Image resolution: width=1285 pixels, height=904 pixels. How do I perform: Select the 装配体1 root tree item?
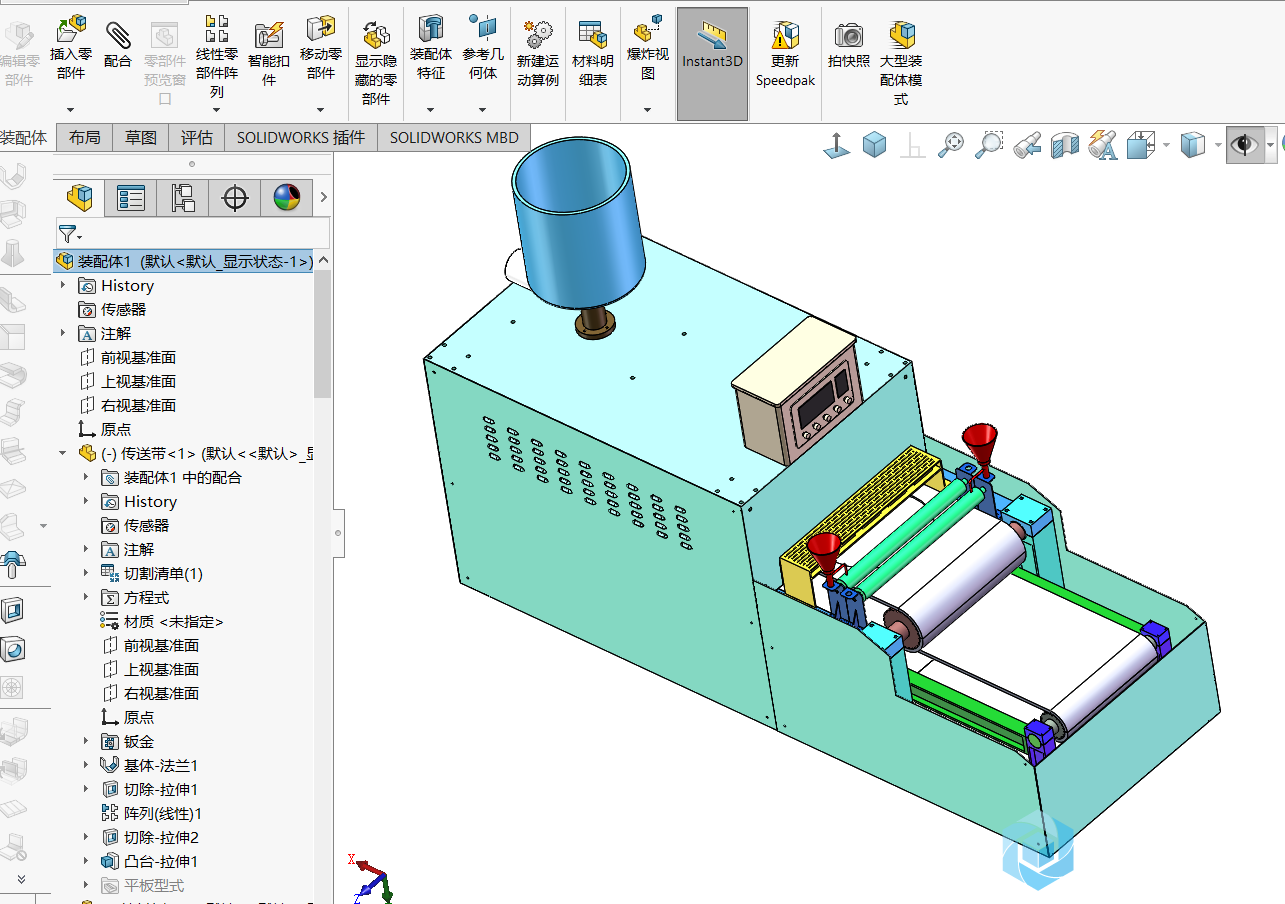185,262
